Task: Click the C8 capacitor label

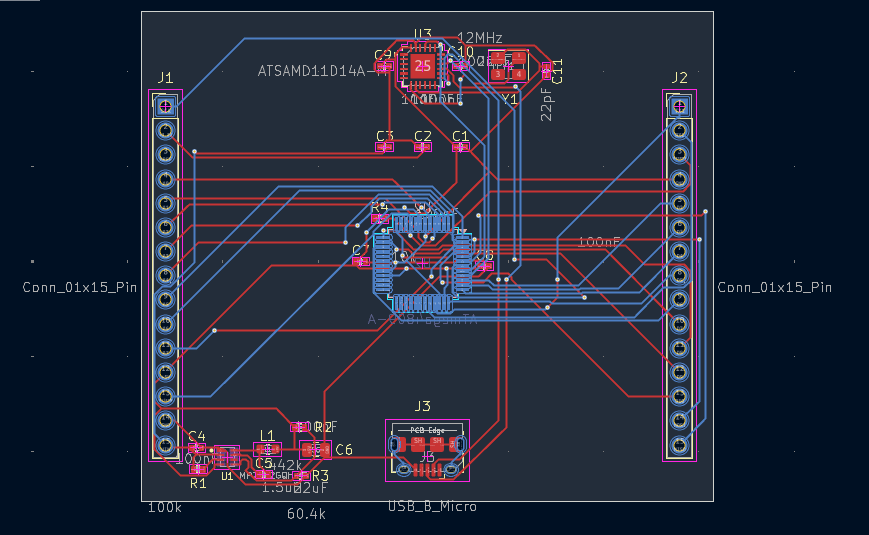Action: (x=485, y=255)
